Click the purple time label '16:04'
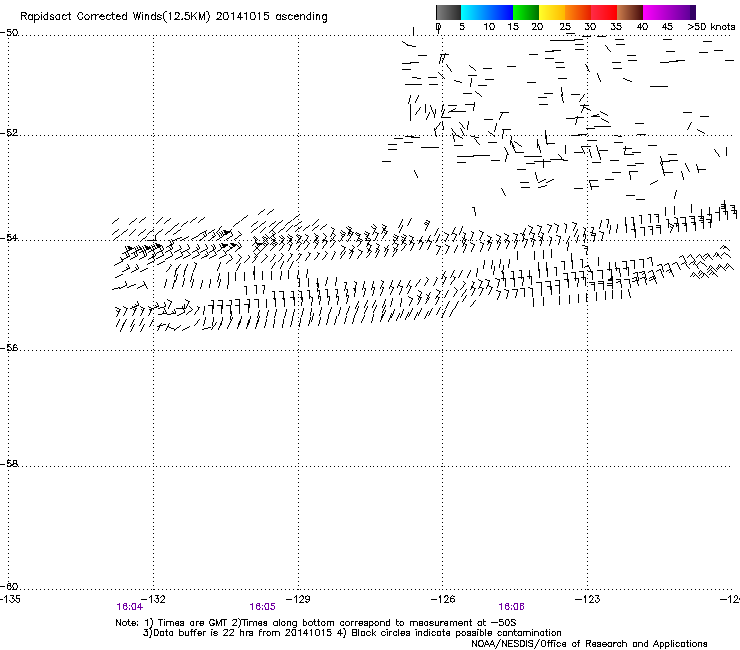This screenshot has width=740, height=650. (x=129, y=607)
